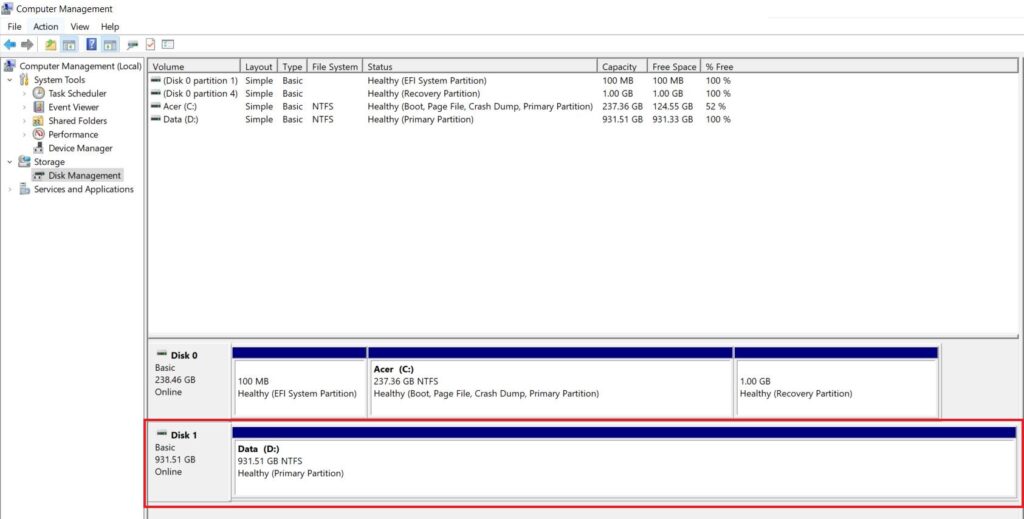Toggle the Show/Hide Console Tree toolbar icon

[69, 44]
